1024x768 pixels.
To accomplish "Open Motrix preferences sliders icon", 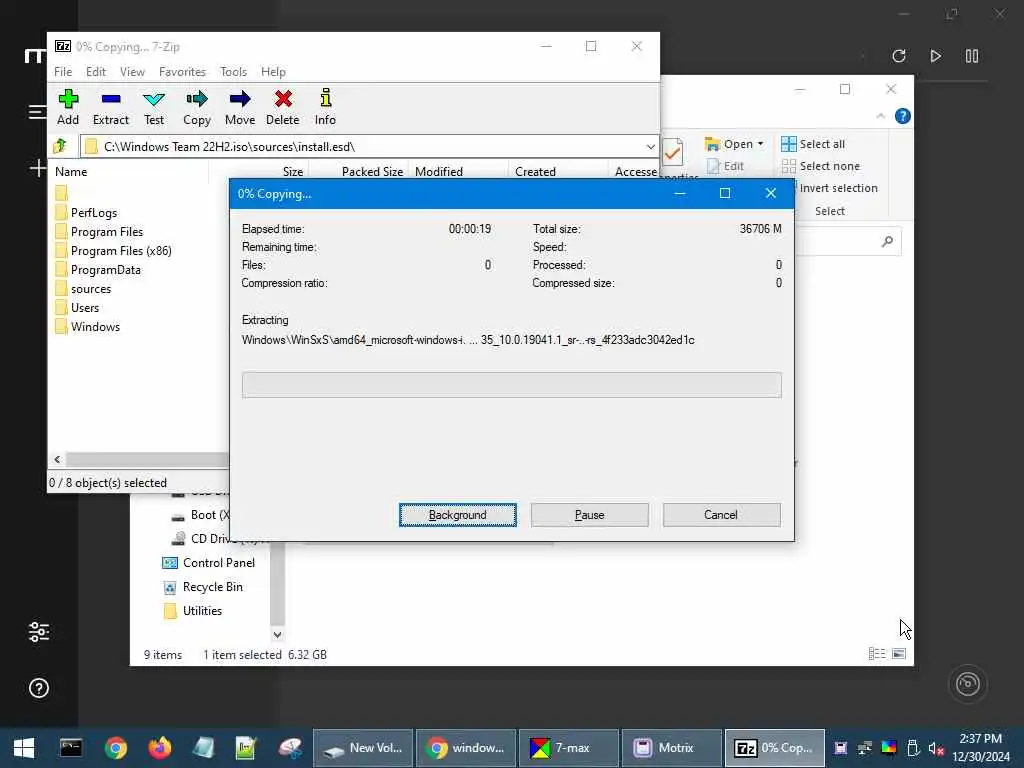I will click(x=39, y=632).
